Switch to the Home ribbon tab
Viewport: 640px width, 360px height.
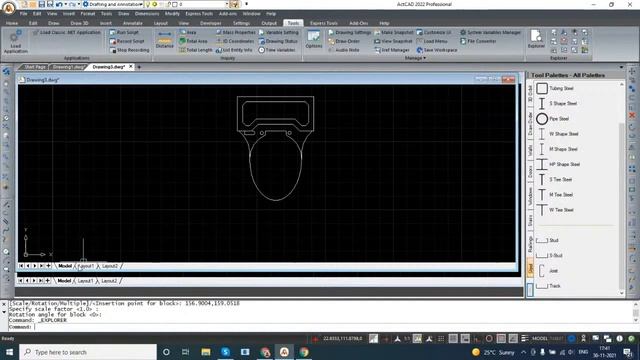coord(12,23)
